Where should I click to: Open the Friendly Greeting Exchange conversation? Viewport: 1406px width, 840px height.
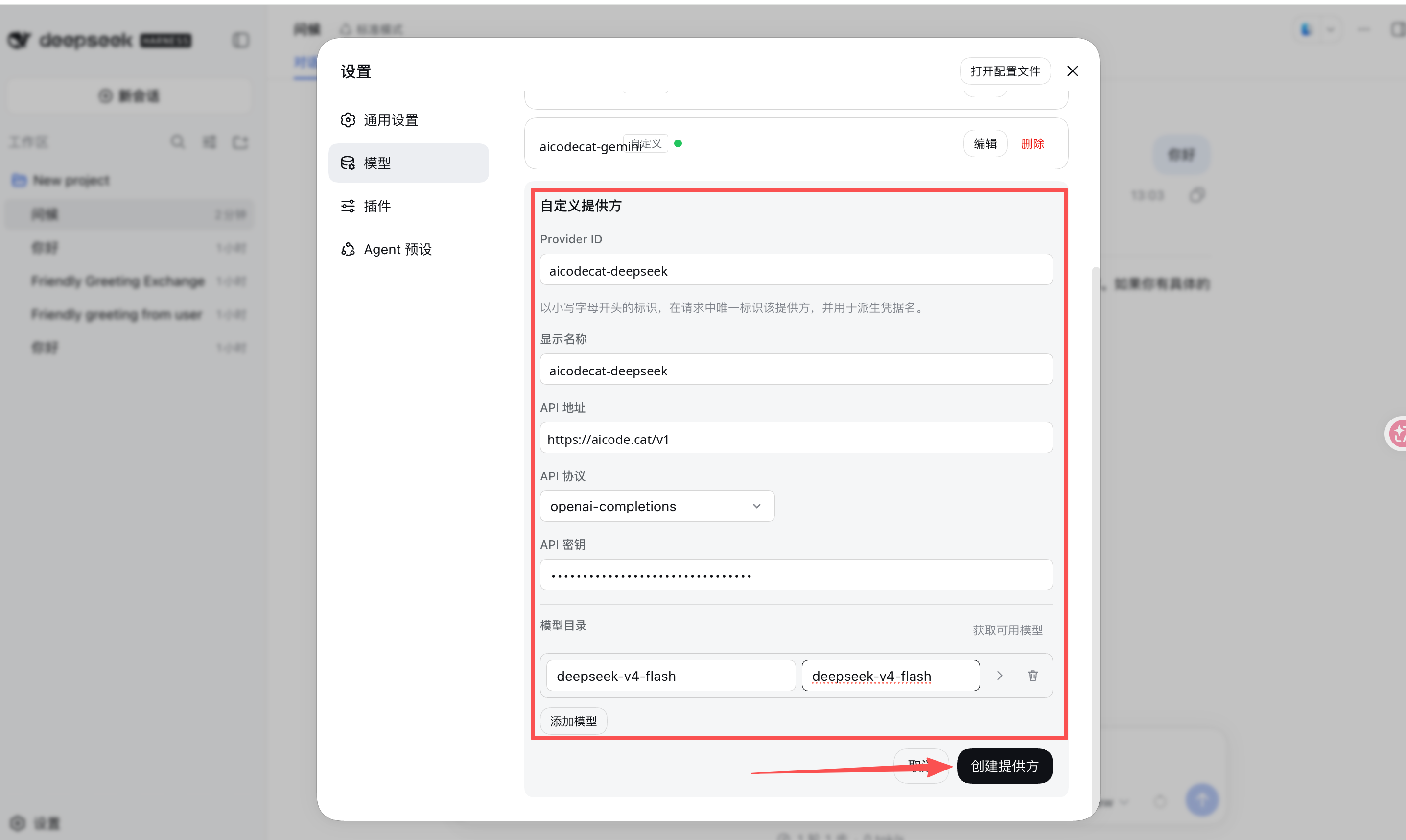point(129,281)
